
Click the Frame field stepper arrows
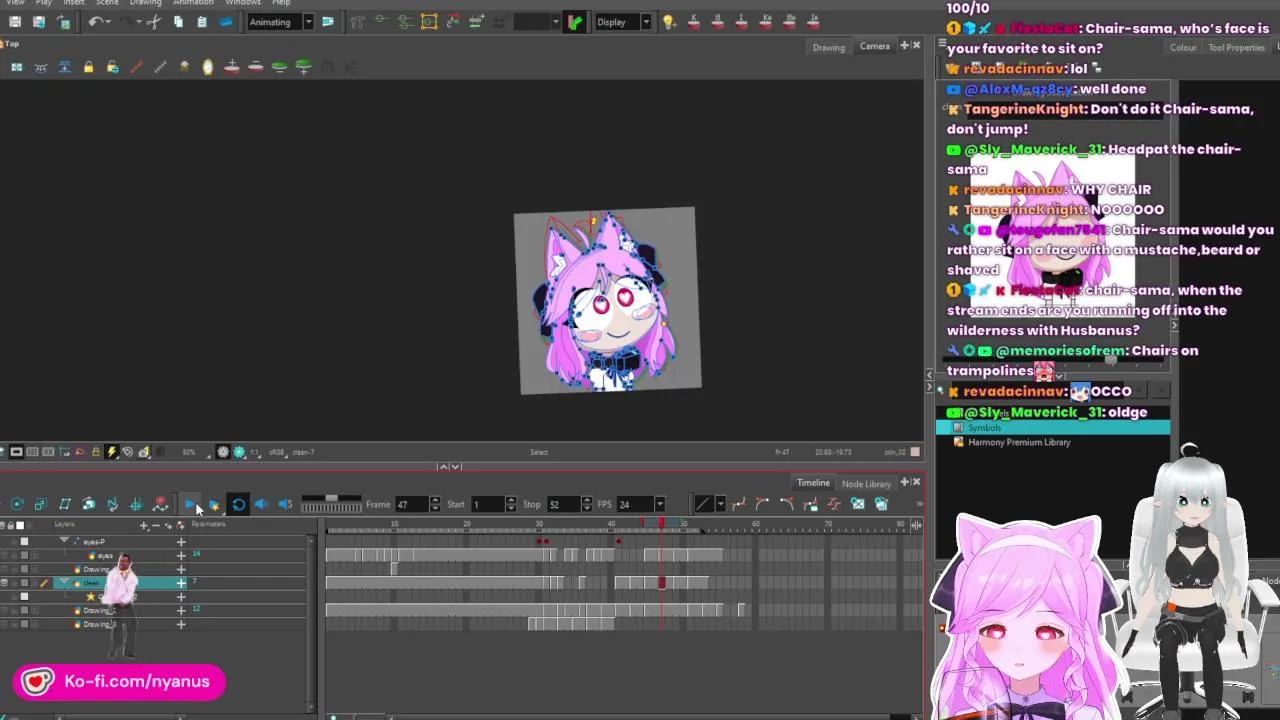point(434,504)
